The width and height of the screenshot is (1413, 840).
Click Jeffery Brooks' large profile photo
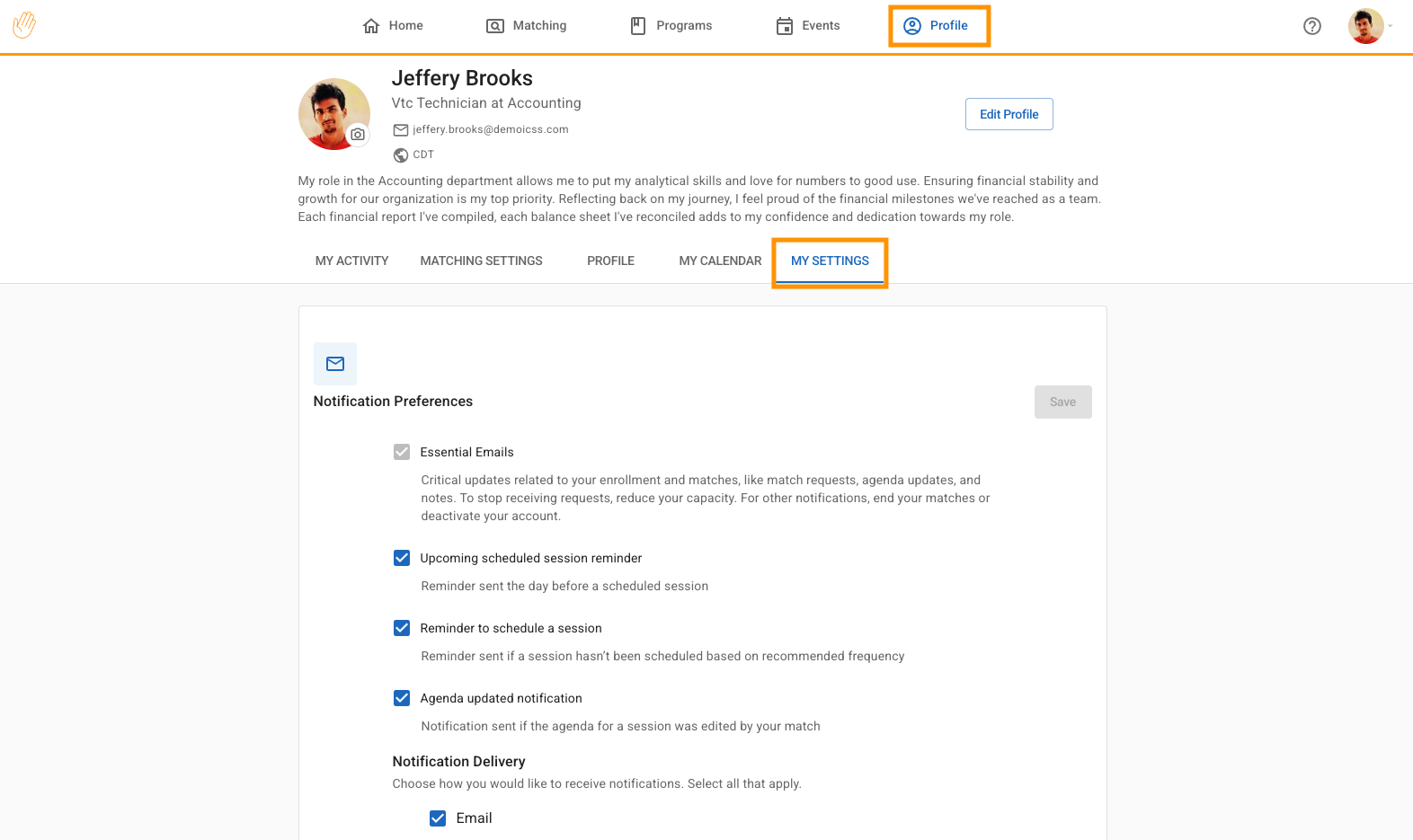329,111
